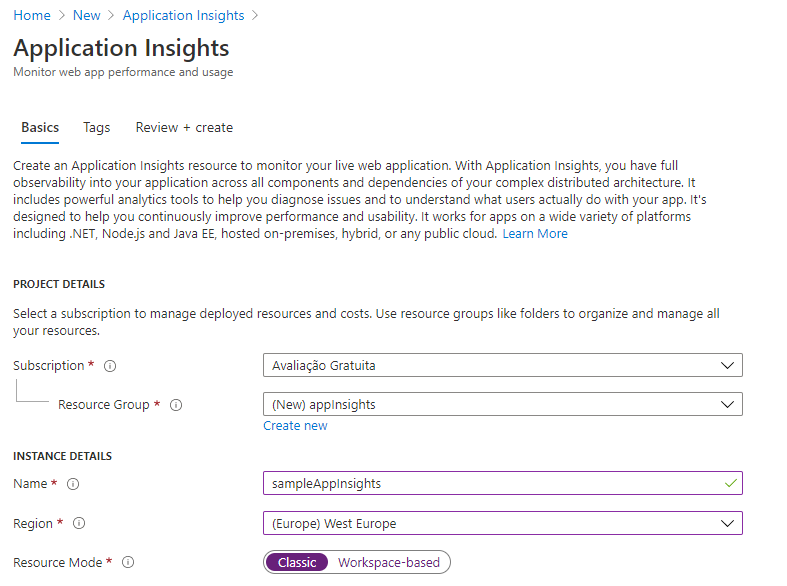Expand the Resource Group dropdown
Image resolution: width=787 pixels, height=586 pixels.
[x=502, y=404]
